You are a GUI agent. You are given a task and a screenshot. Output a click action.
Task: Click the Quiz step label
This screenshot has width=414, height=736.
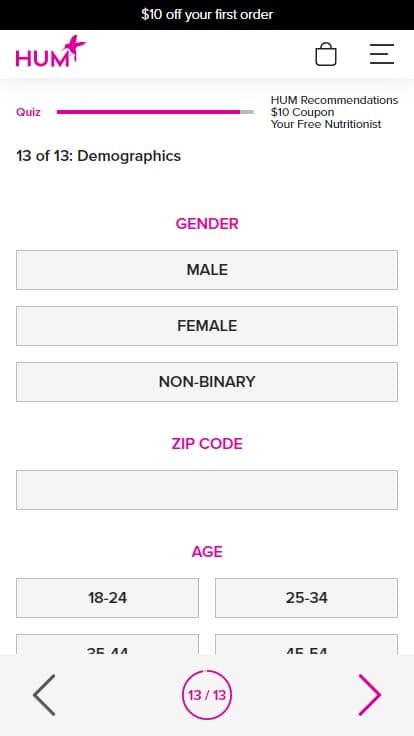point(28,112)
